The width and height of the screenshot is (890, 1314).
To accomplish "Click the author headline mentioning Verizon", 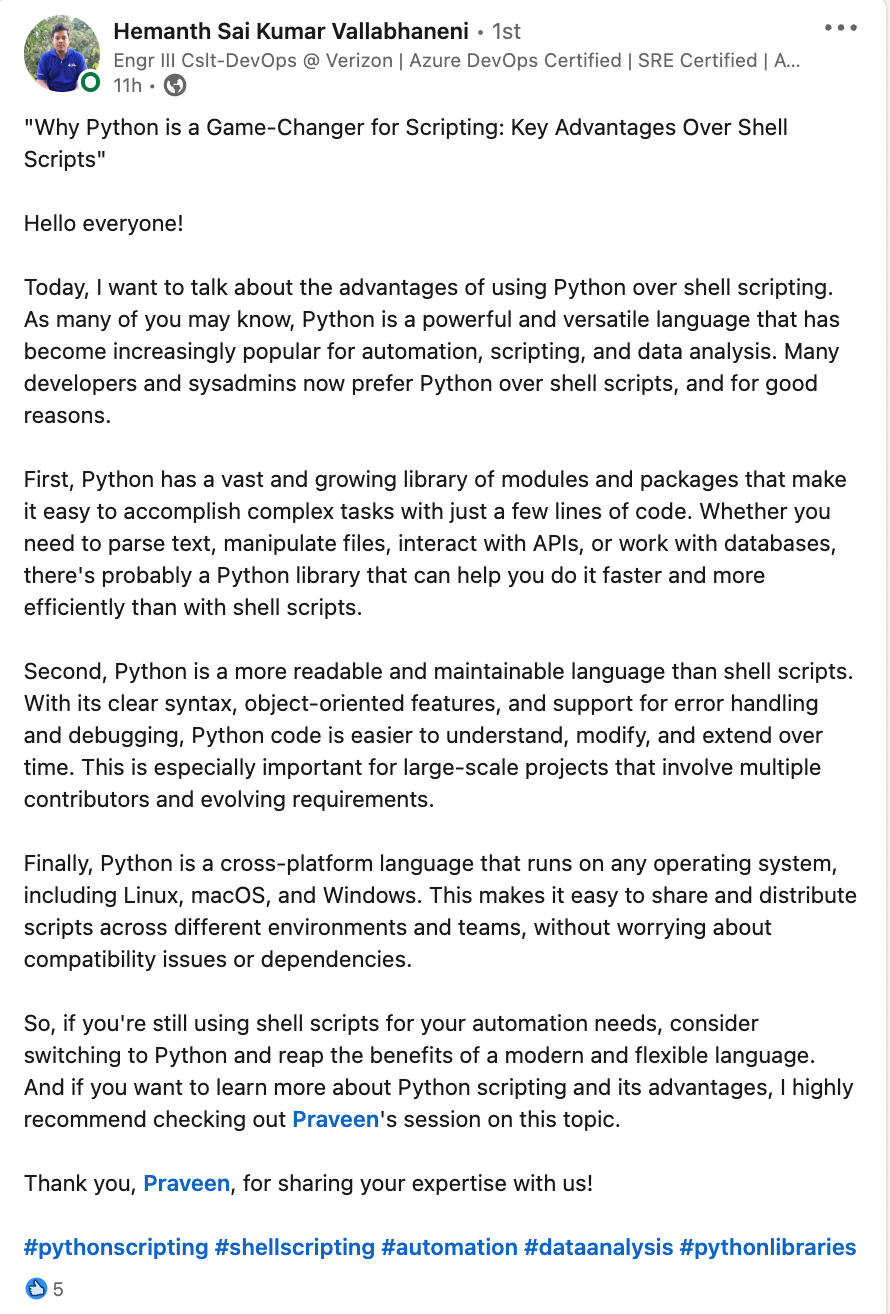I will pyautogui.click(x=457, y=60).
